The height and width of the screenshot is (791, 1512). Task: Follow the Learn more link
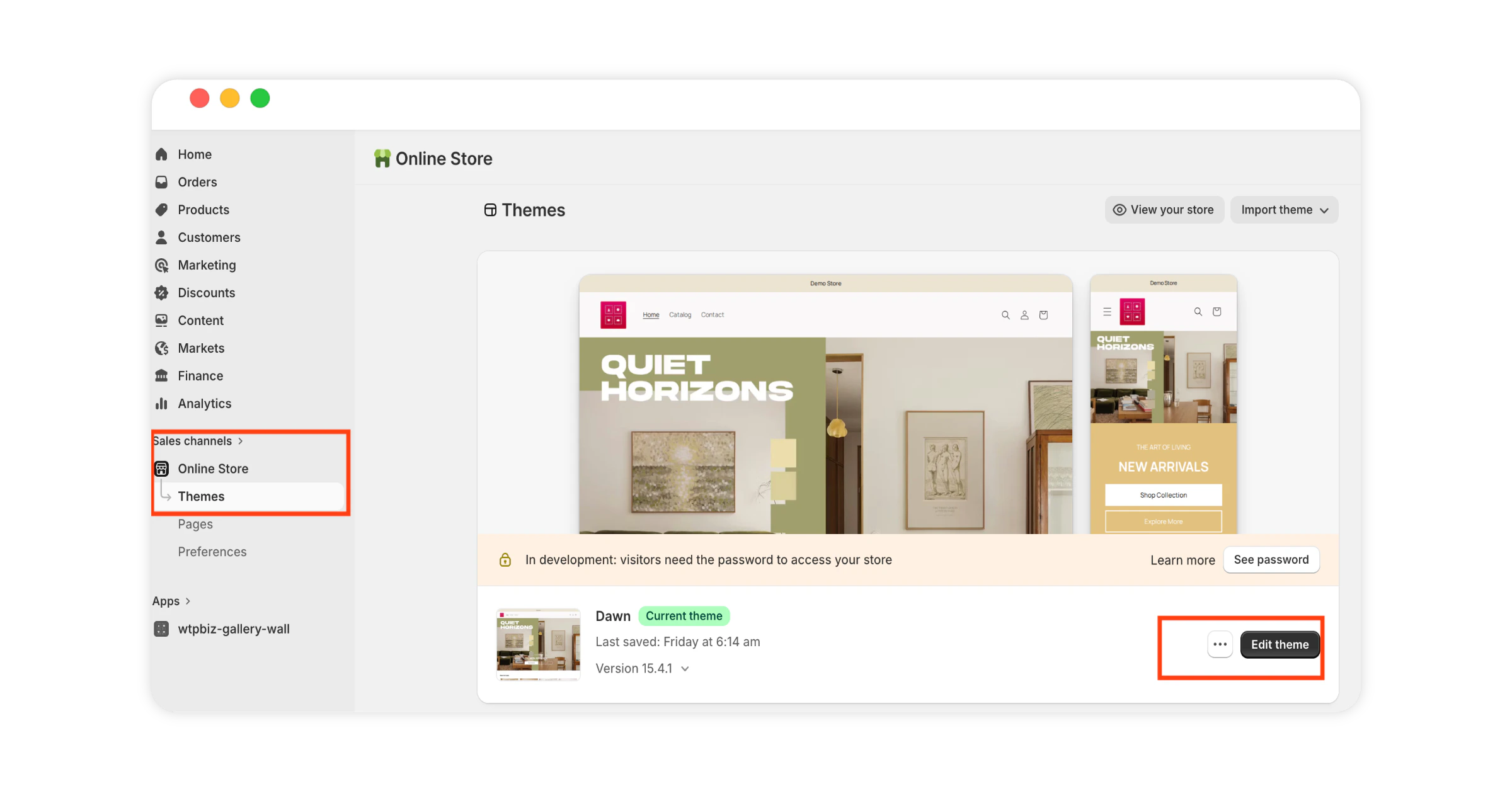1183,561
